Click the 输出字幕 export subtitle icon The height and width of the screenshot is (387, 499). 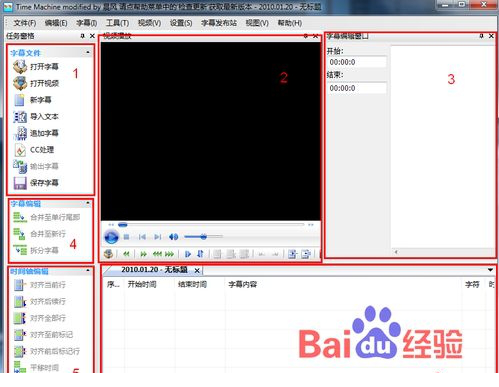[x=20, y=166]
